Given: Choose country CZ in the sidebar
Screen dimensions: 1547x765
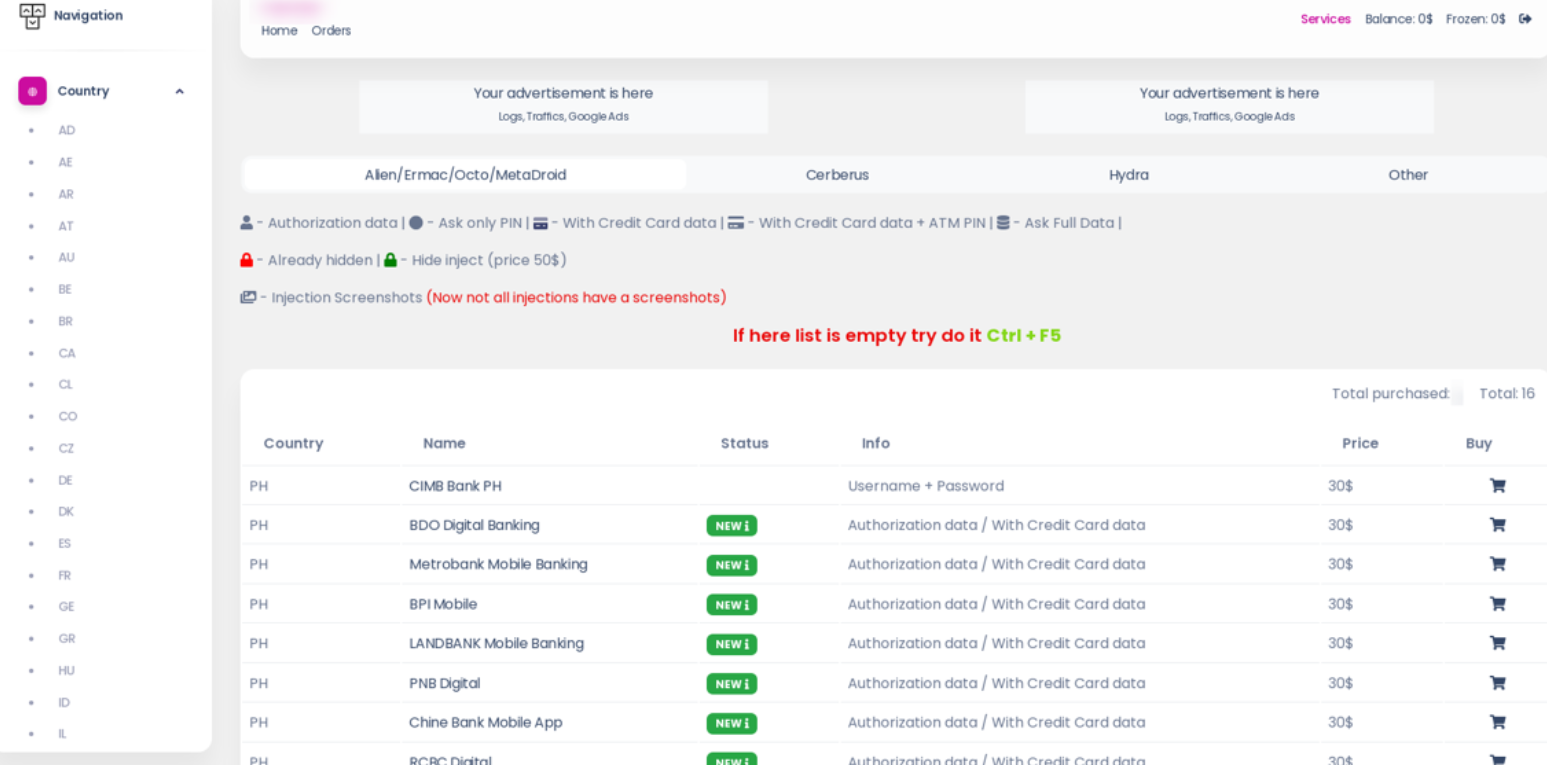Looking at the screenshot, I should (x=66, y=449).
